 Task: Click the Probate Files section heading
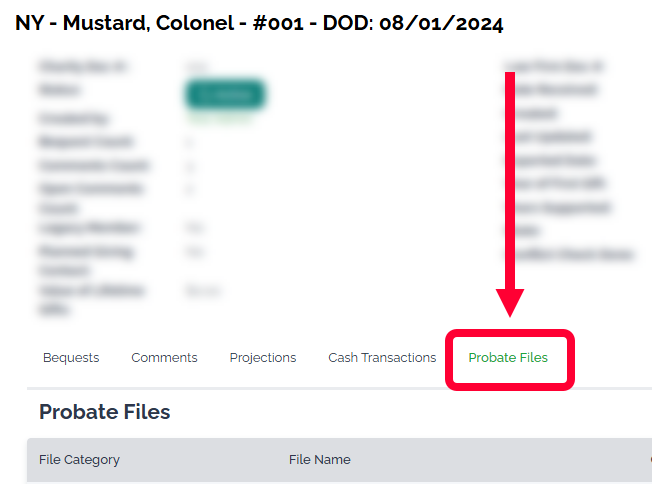coord(105,412)
